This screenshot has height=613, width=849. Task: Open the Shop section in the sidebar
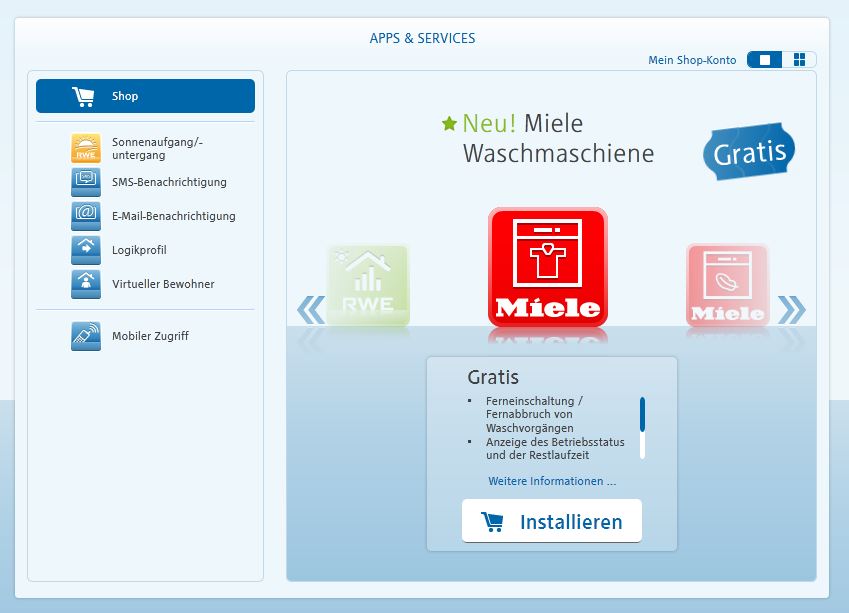coord(145,96)
